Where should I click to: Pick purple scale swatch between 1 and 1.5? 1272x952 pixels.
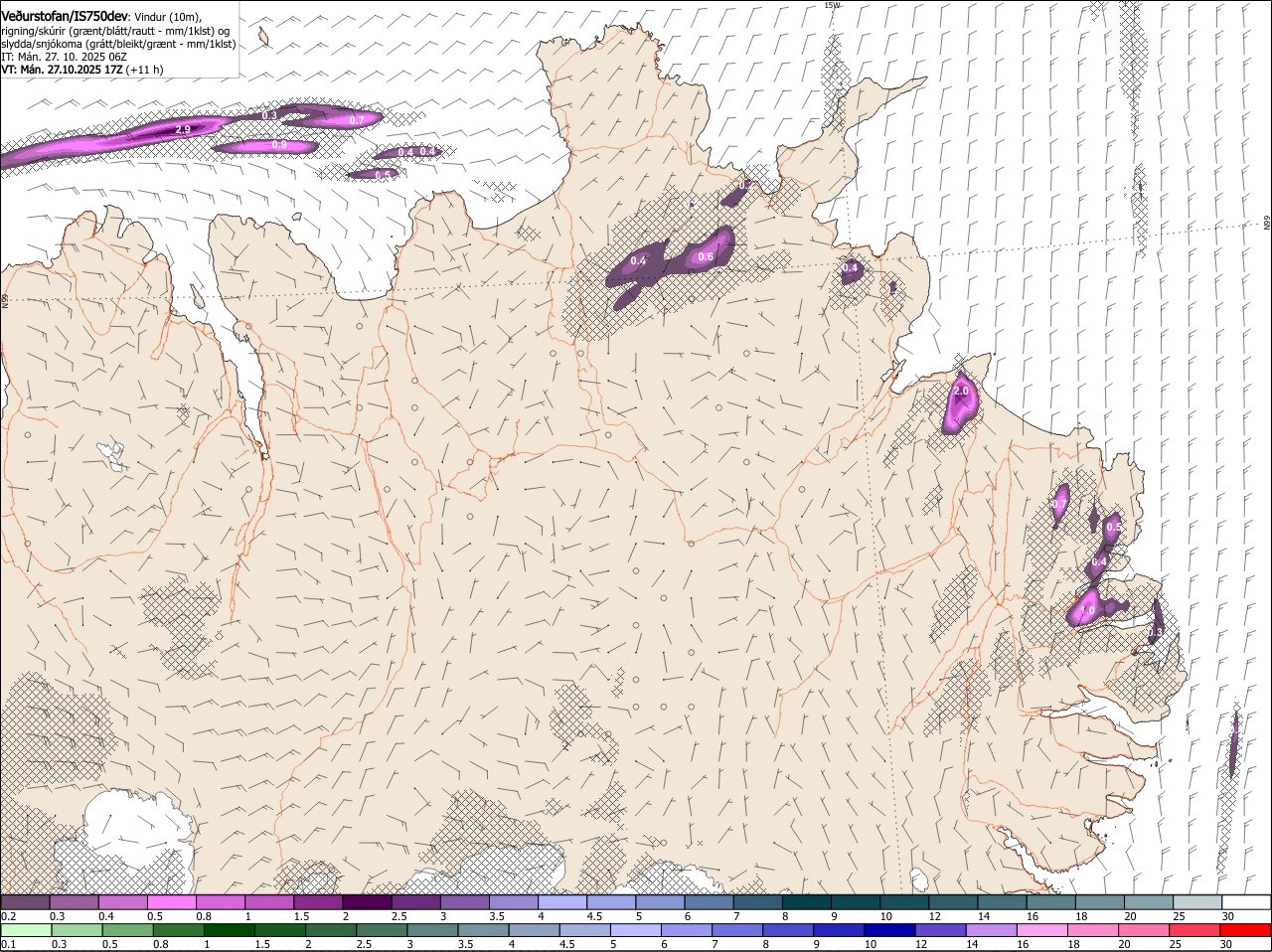pyautogui.click(x=269, y=902)
